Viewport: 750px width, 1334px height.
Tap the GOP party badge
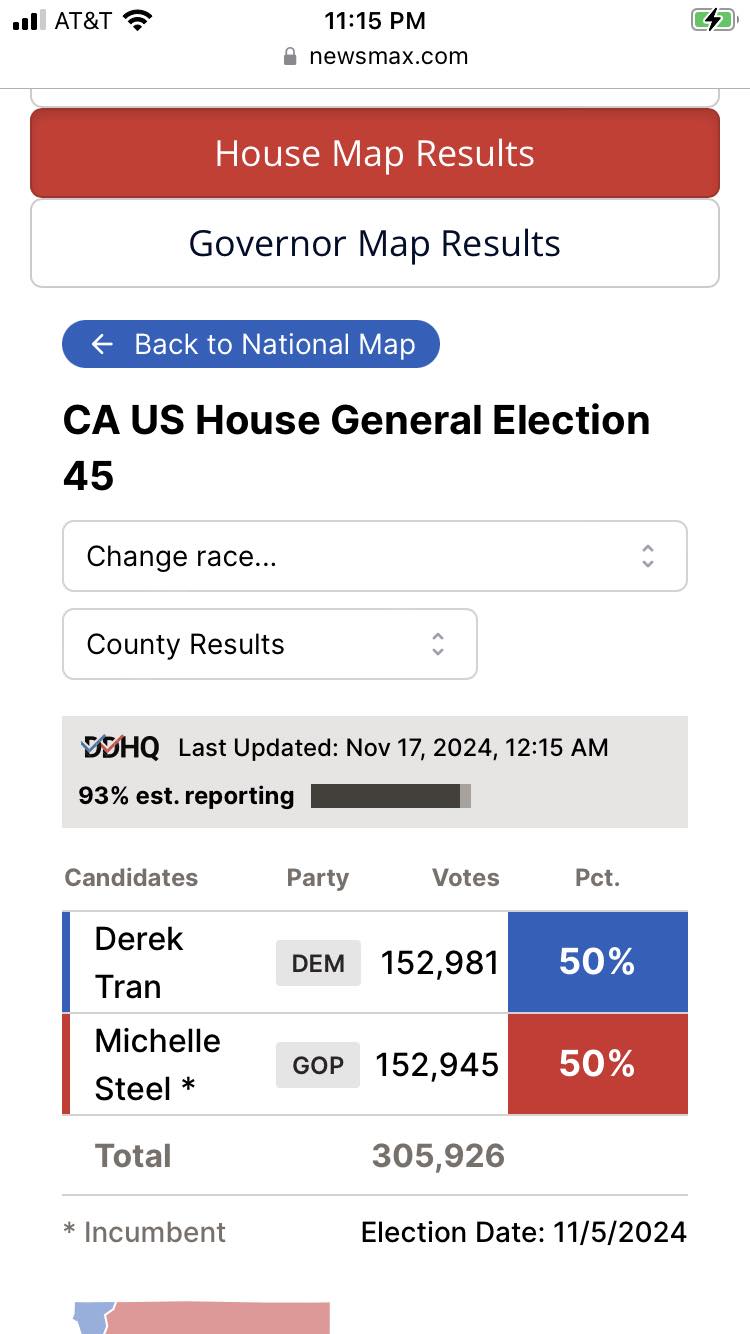[318, 1065]
